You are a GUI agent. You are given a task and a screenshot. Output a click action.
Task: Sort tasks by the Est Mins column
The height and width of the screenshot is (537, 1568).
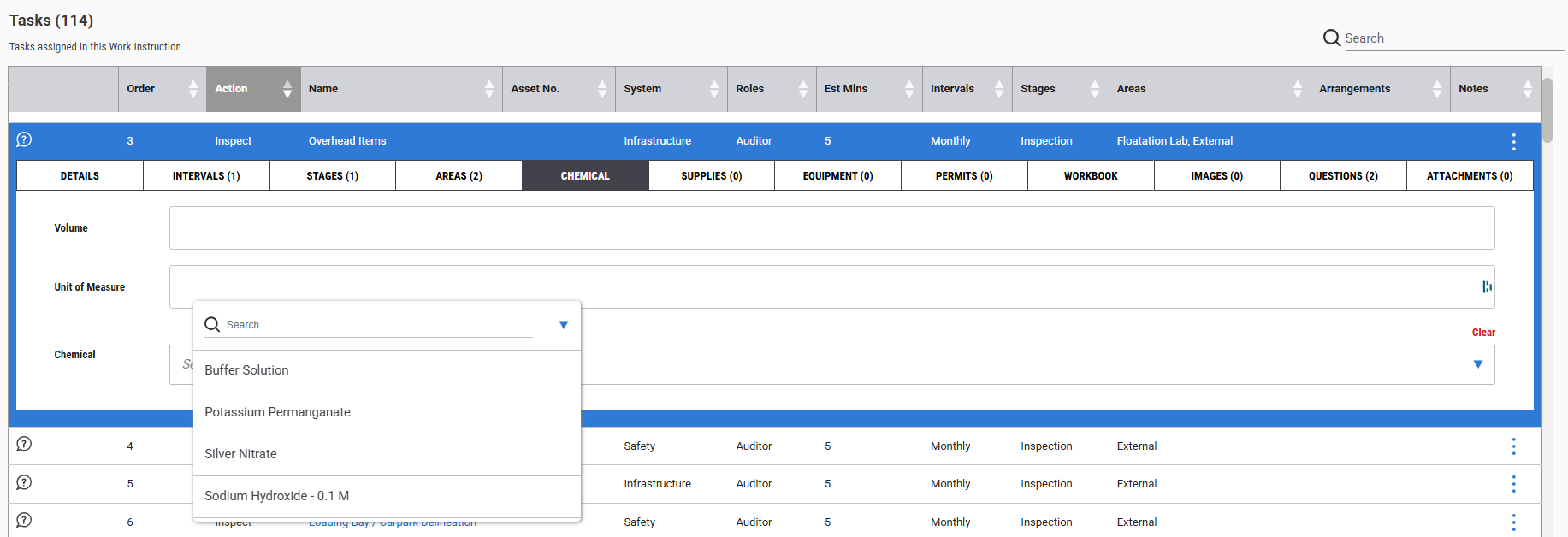point(868,89)
